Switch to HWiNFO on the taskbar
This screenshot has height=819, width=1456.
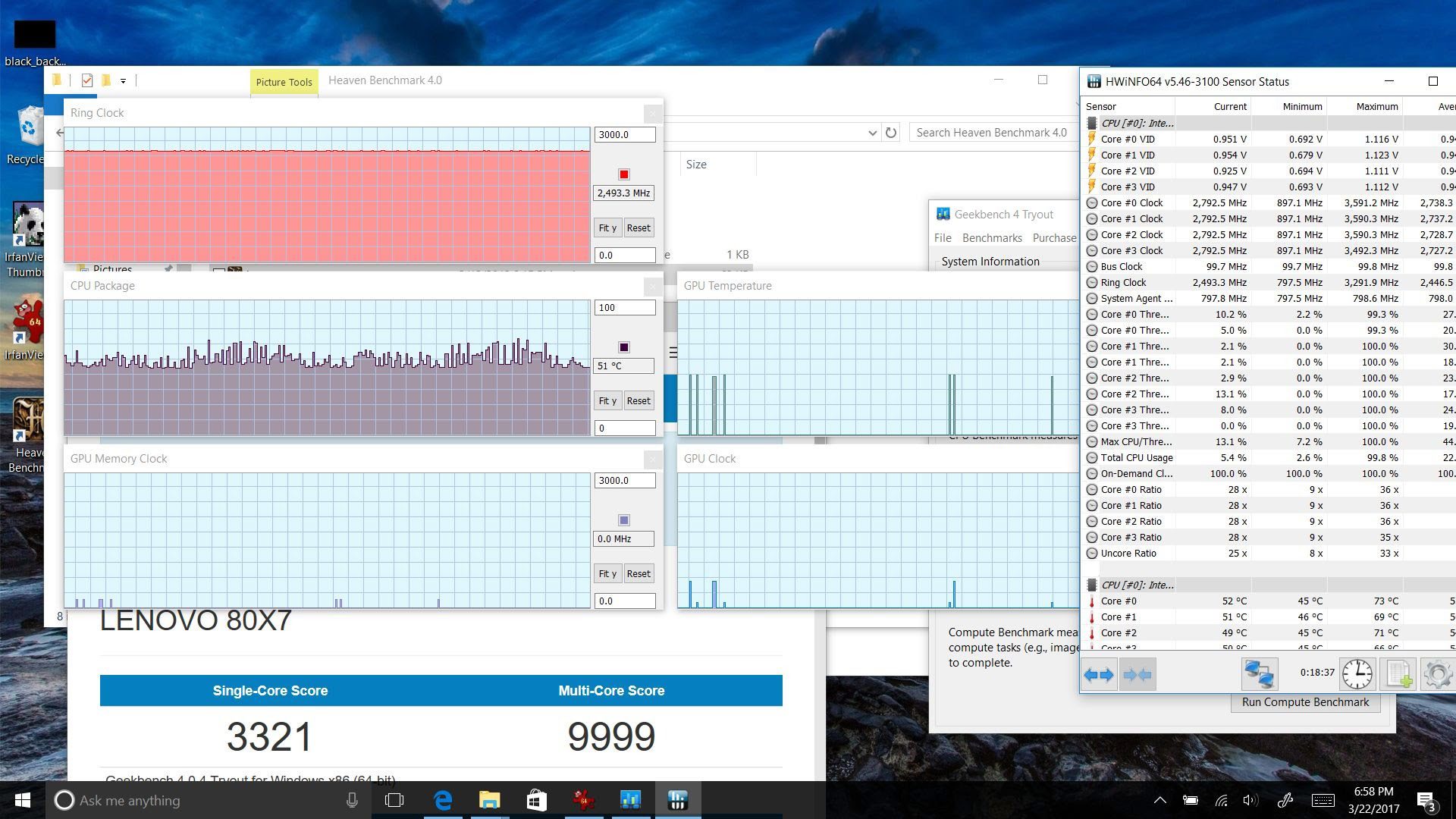pyautogui.click(x=678, y=800)
